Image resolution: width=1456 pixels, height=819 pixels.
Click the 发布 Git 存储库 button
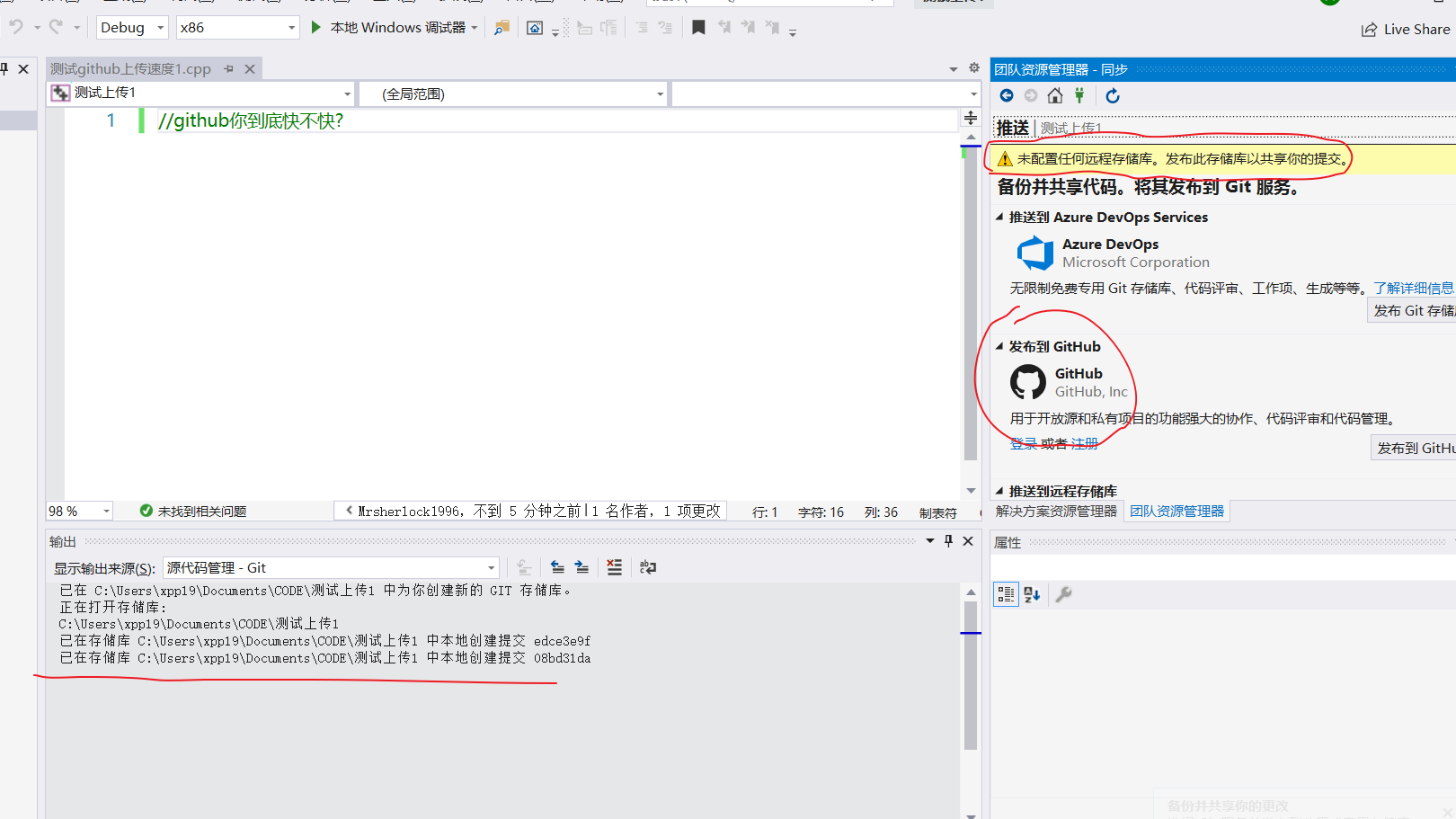1411,310
